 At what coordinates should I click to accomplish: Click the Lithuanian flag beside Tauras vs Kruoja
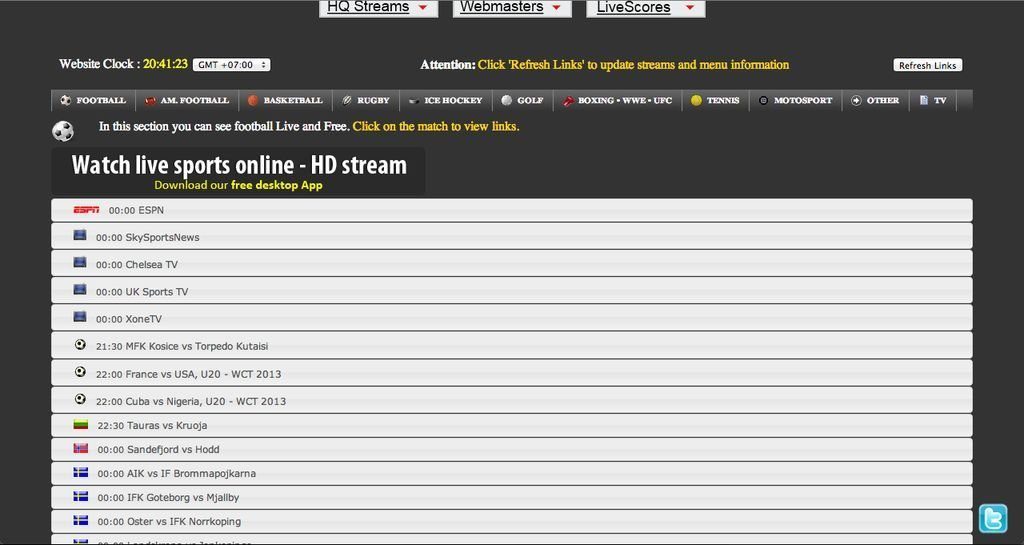tap(80, 424)
